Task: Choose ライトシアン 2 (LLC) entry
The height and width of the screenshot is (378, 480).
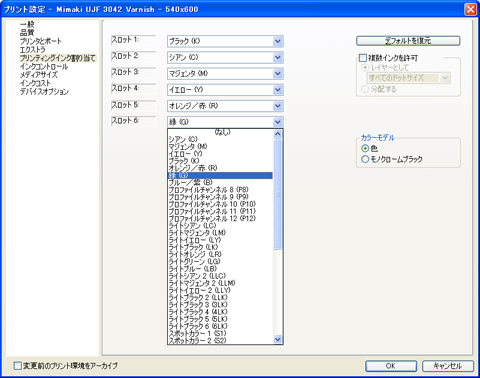Action: pyautogui.click(x=220, y=276)
